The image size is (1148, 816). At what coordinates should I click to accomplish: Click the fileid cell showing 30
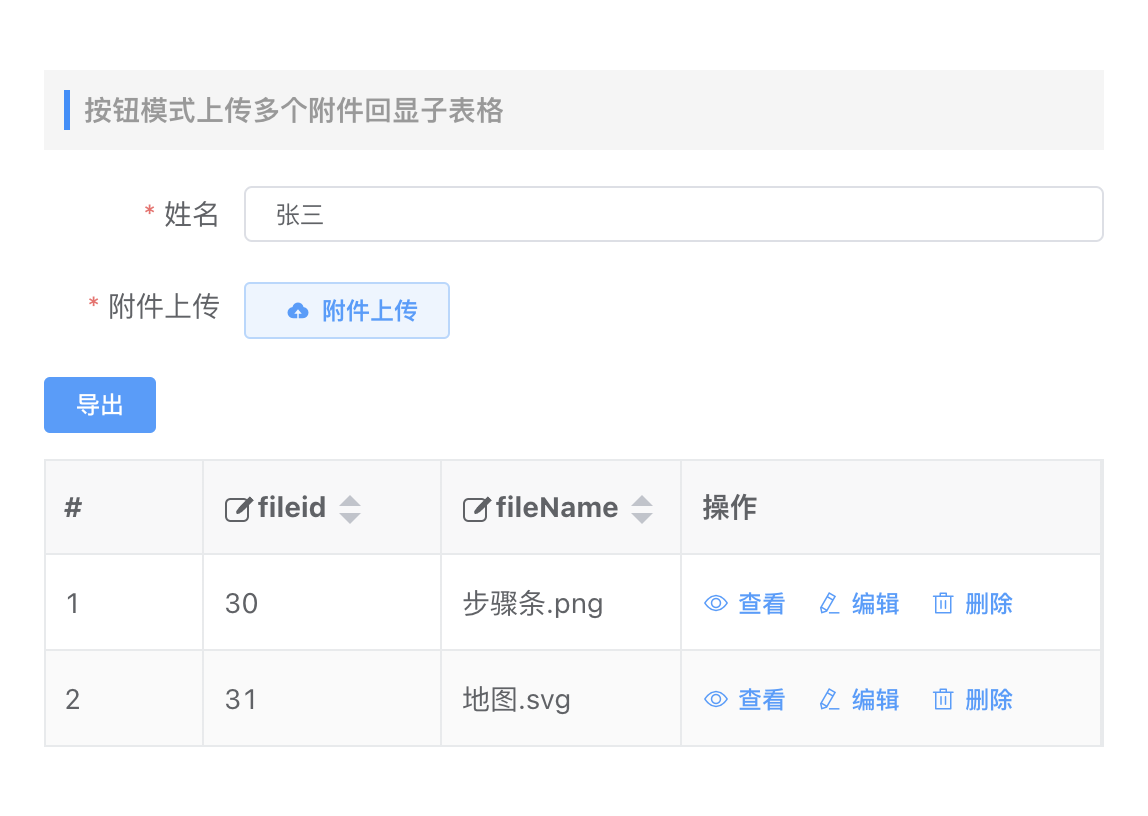pyautogui.click(x=242, y=604)
